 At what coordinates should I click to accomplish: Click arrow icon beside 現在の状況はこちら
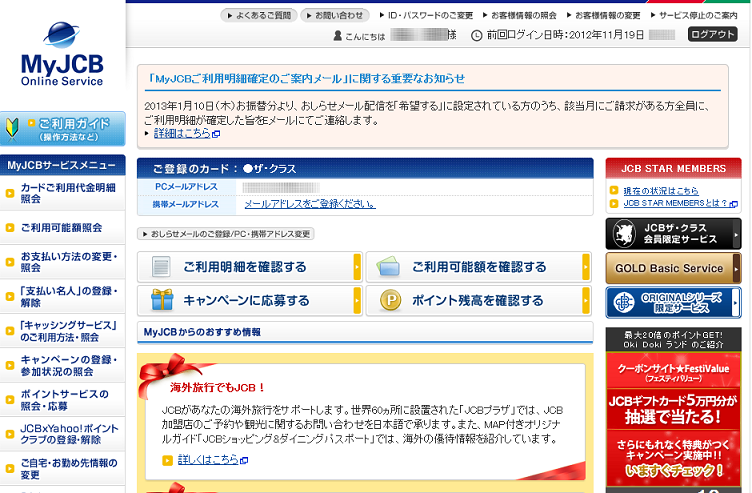coord(614,190)
